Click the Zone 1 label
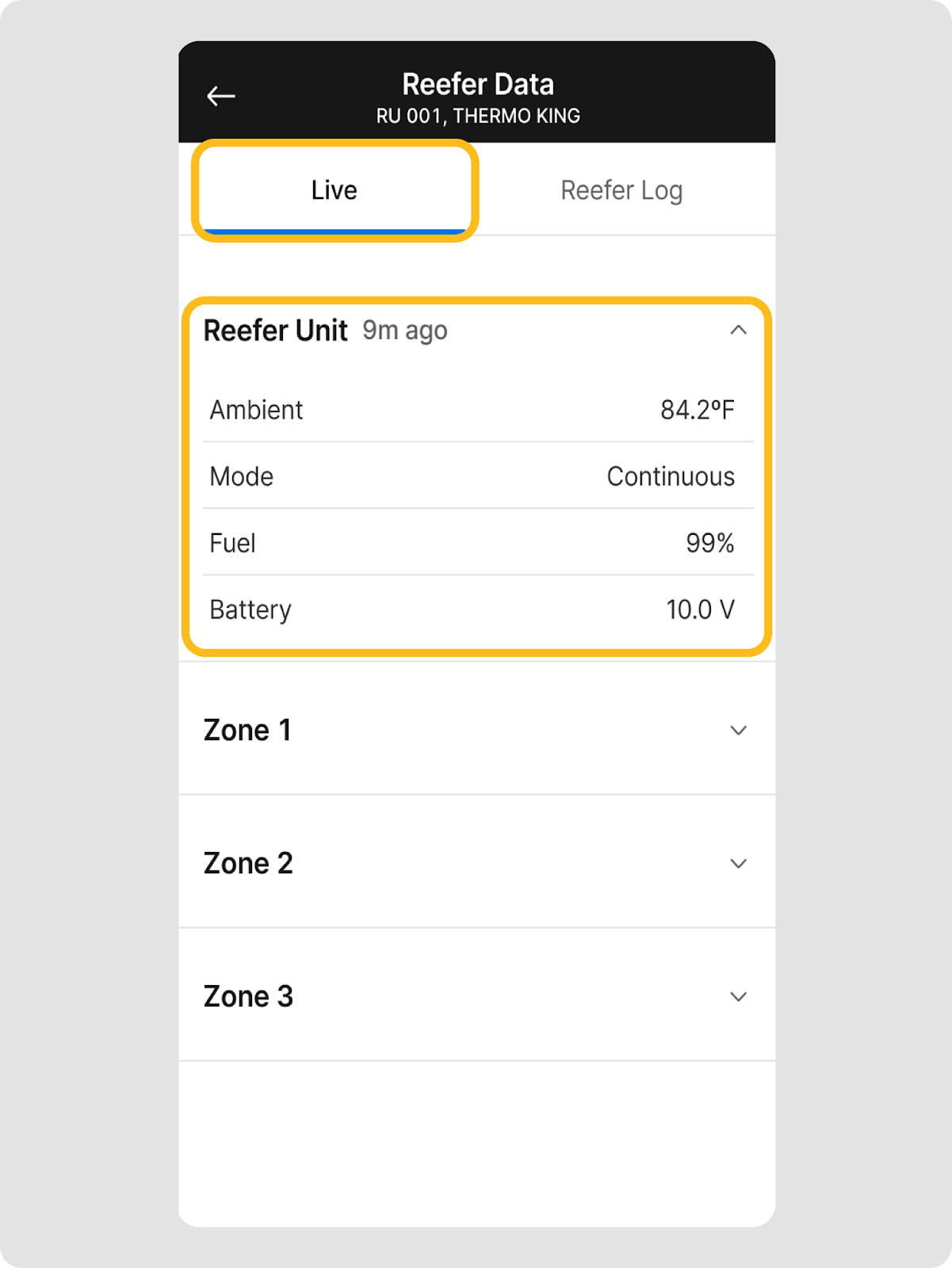The width and height of the screenshot is (952, 1268). click(x=247, y=730)
